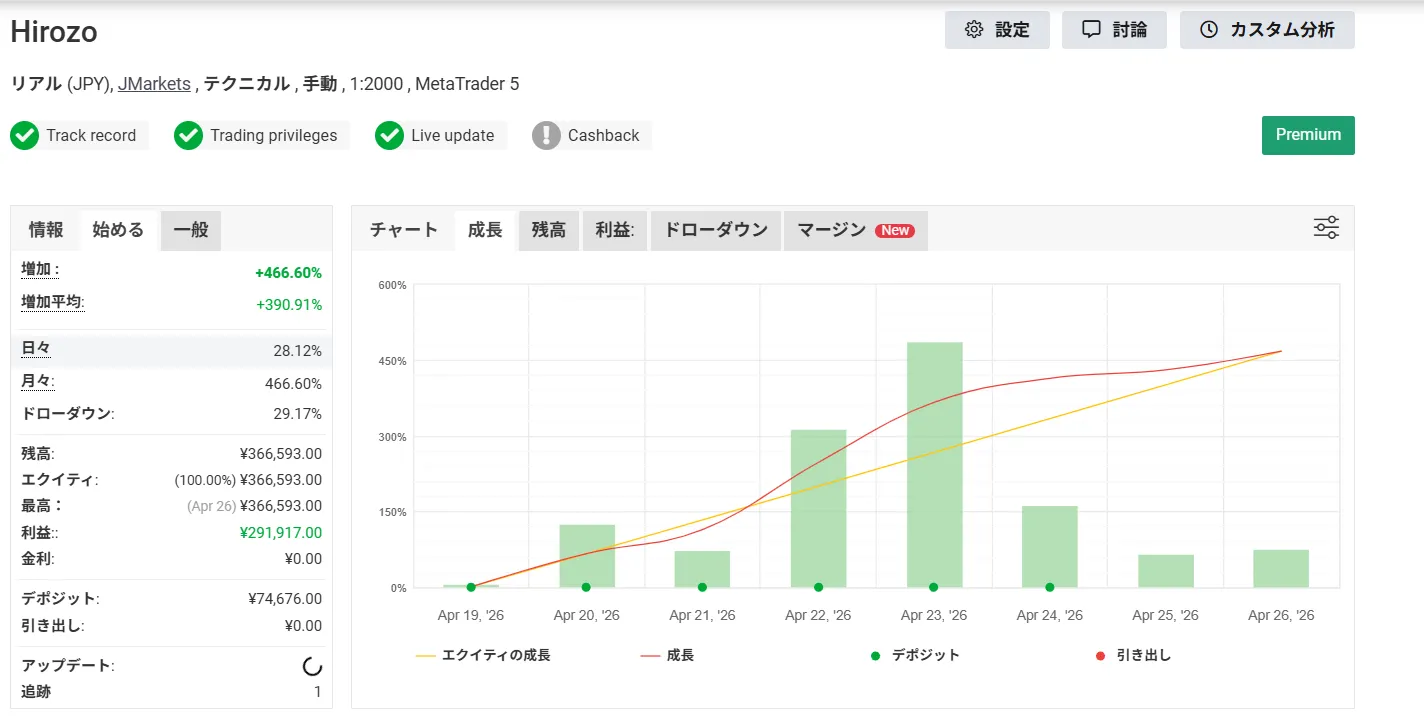Click the speech bubble icon on 討論
This screenshot has width=1424, height=720.
(1091, 30)
